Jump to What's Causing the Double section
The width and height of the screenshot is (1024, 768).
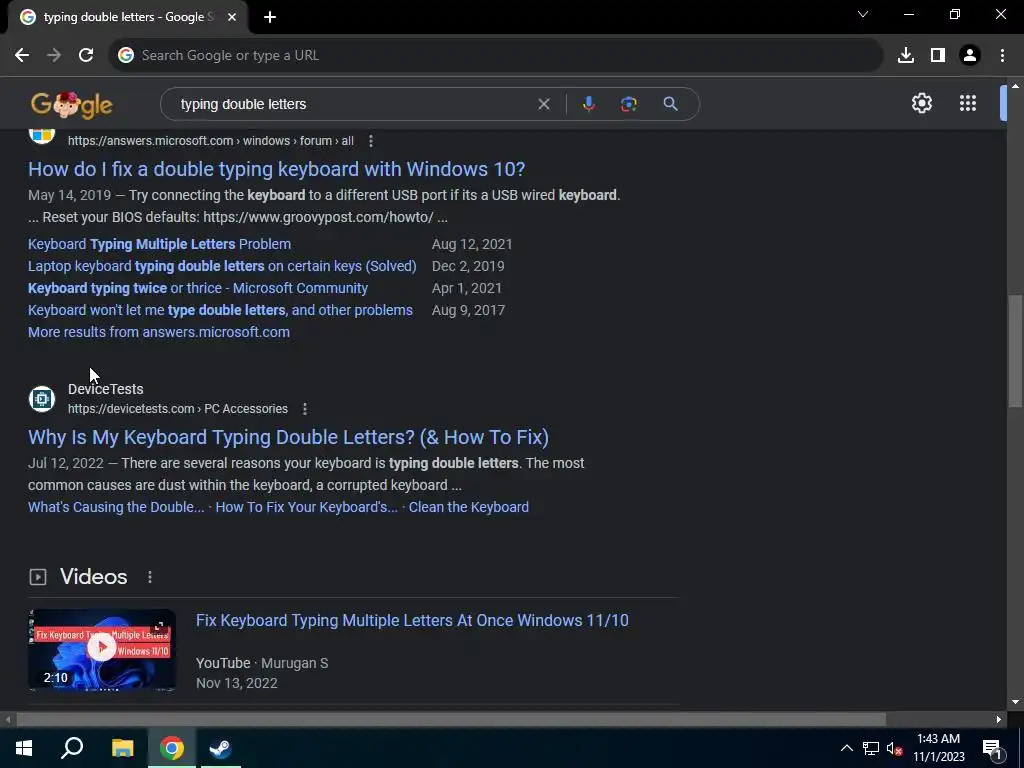(x=116, y=507)
